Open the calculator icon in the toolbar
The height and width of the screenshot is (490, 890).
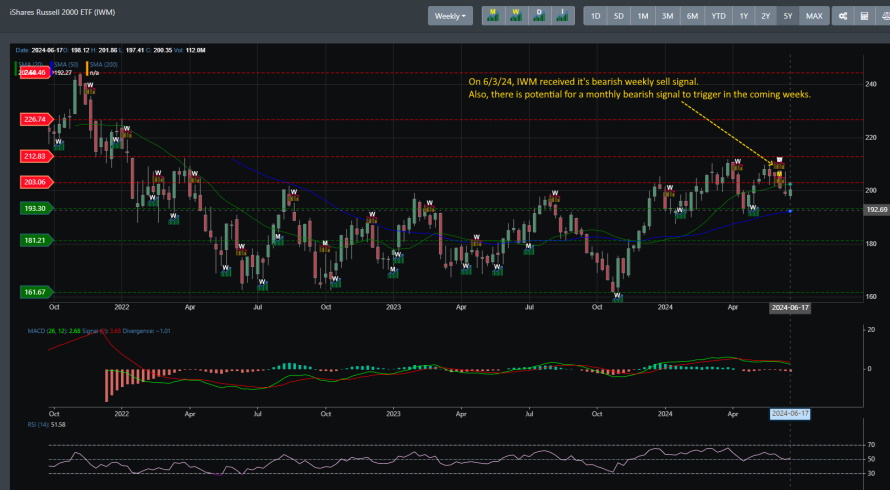tap(864, 16)
